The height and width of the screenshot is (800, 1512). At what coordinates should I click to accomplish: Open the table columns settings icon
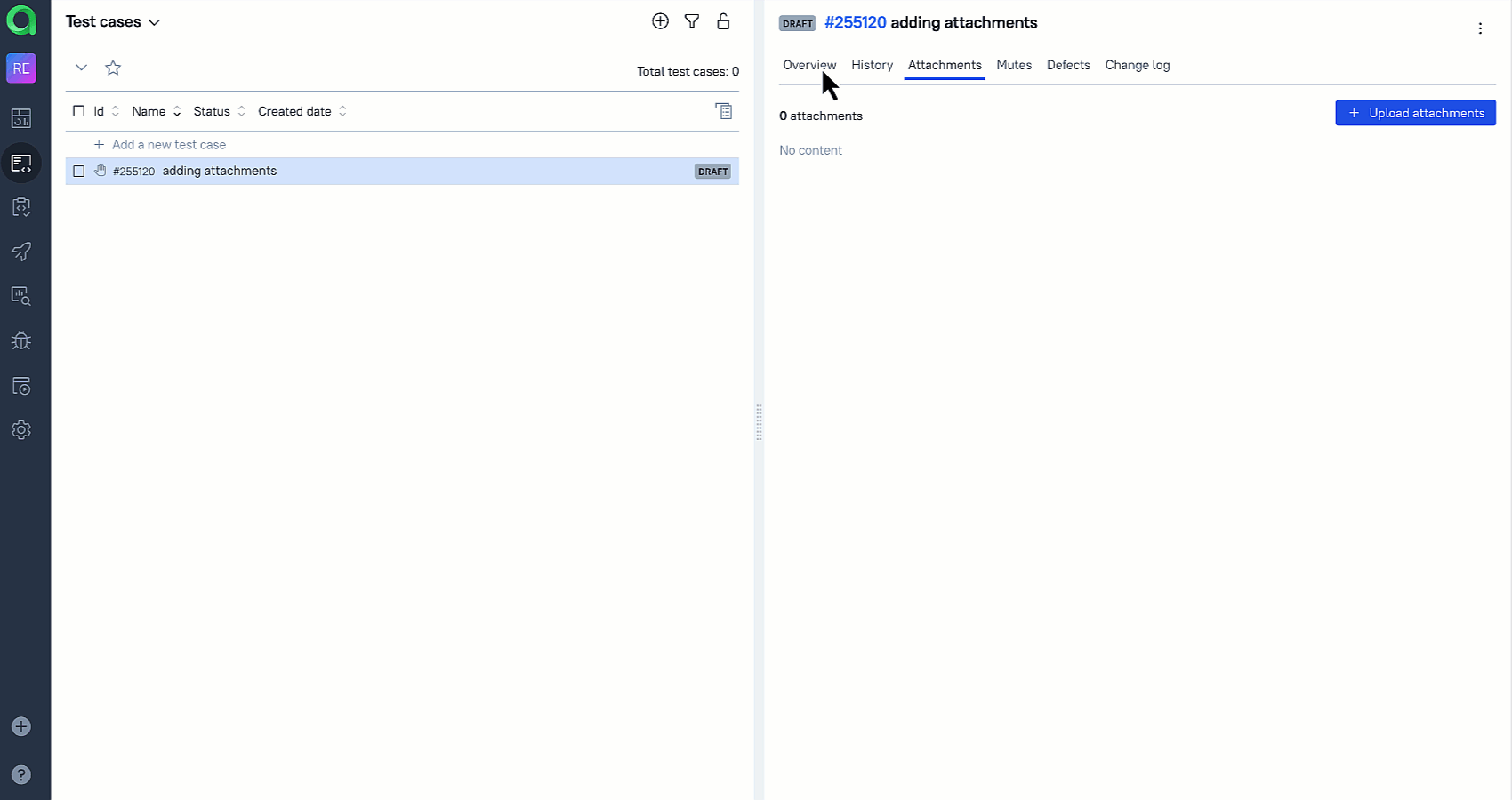724,110
